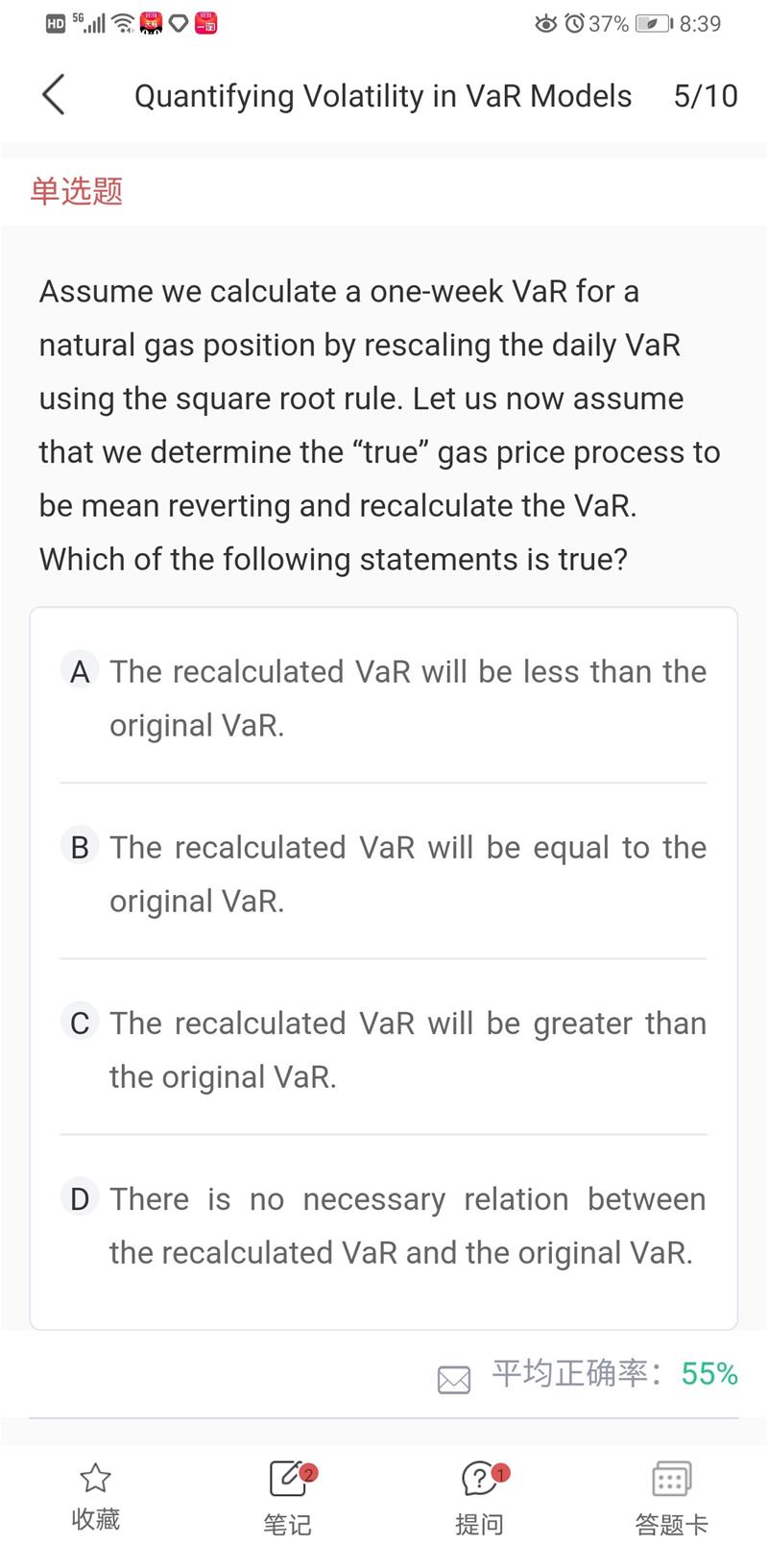Tap the battery status icon
The image size is (768, 1568).
pyautogui.click(x=656, y=23)
